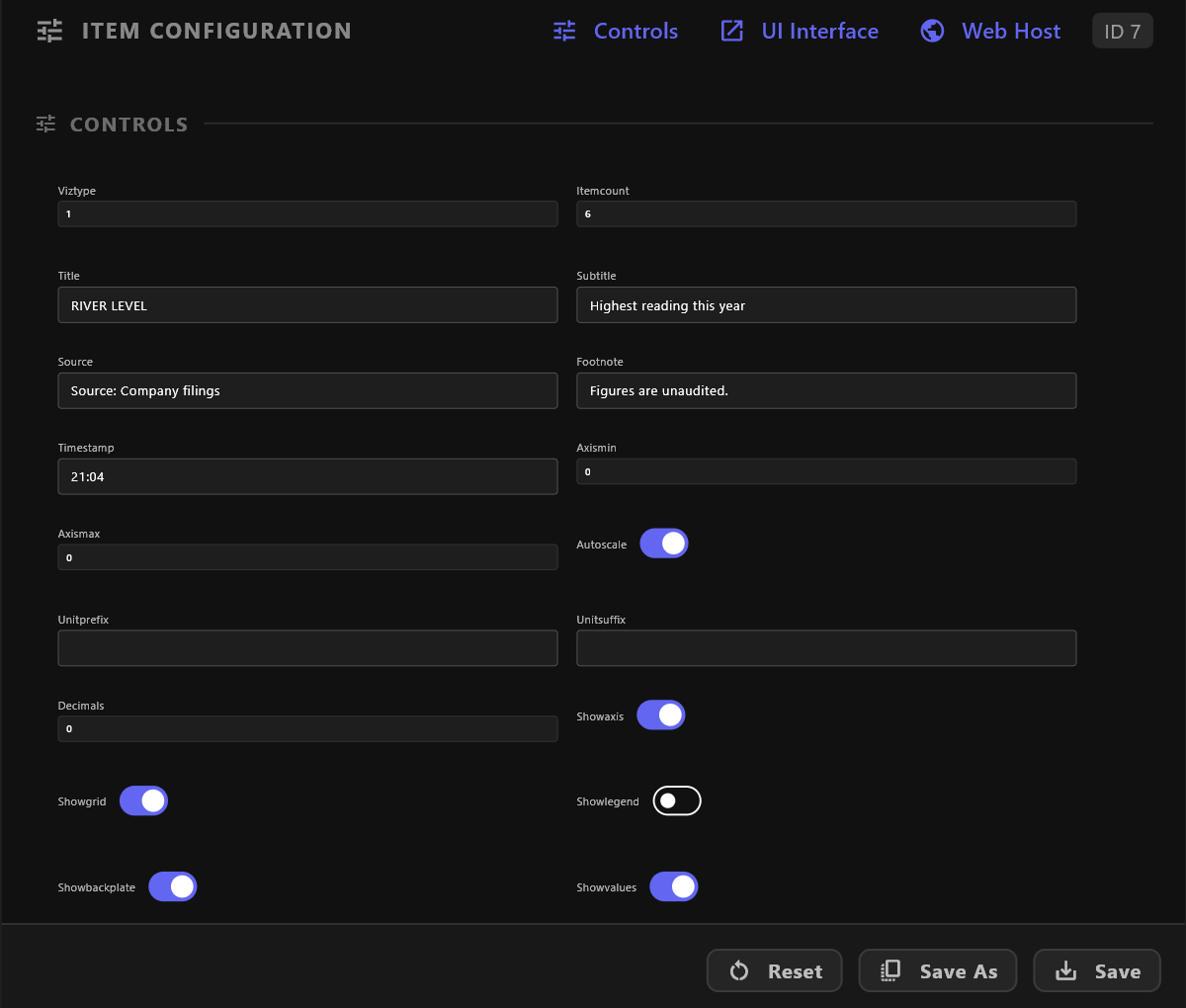This screenshot has height=1008, width=1186.
Task: Edit the Timestamp field 21:04
Action: [x=308, y=476]
